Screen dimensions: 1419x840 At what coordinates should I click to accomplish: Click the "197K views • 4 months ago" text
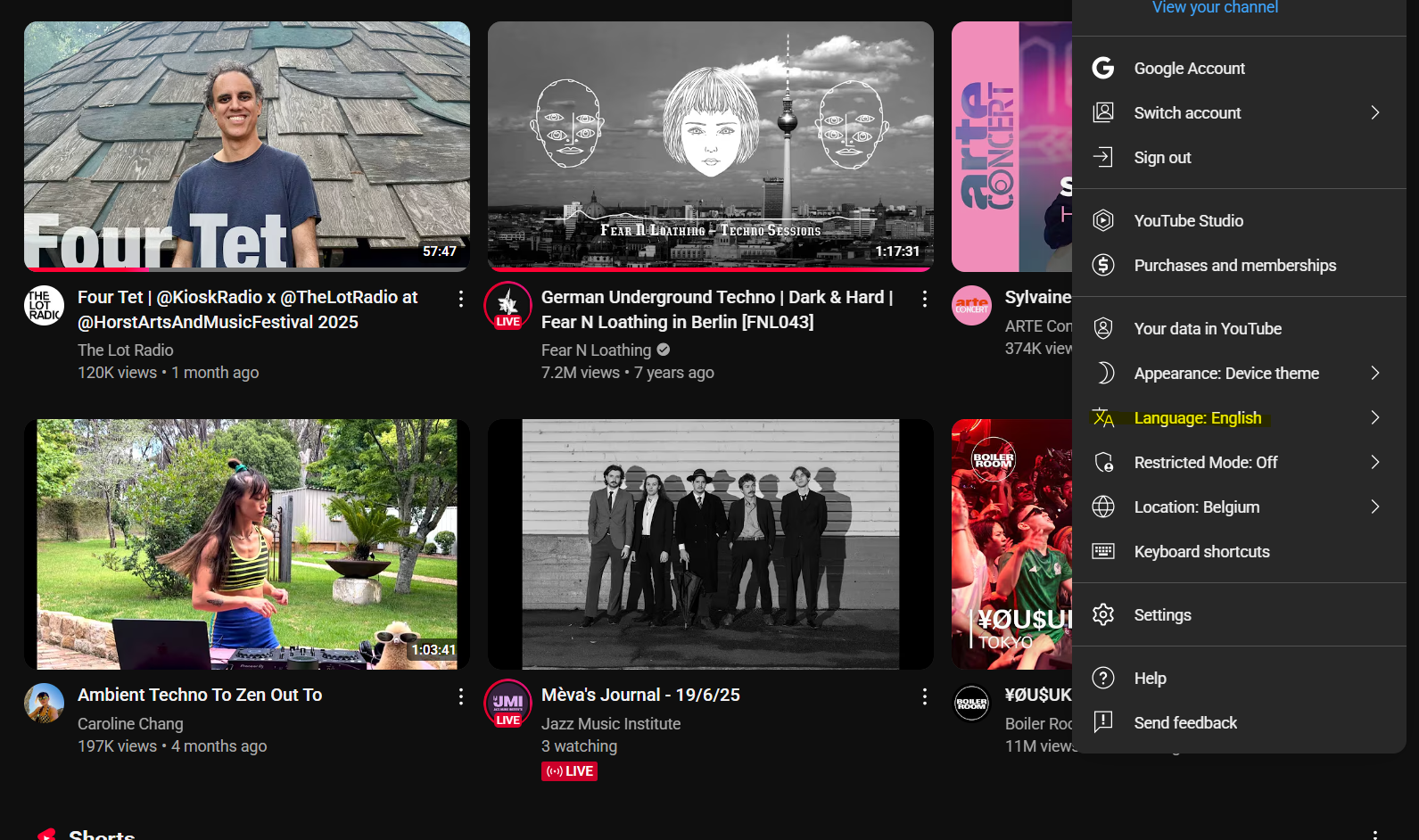pyautogui.click(x=172, y=745)
